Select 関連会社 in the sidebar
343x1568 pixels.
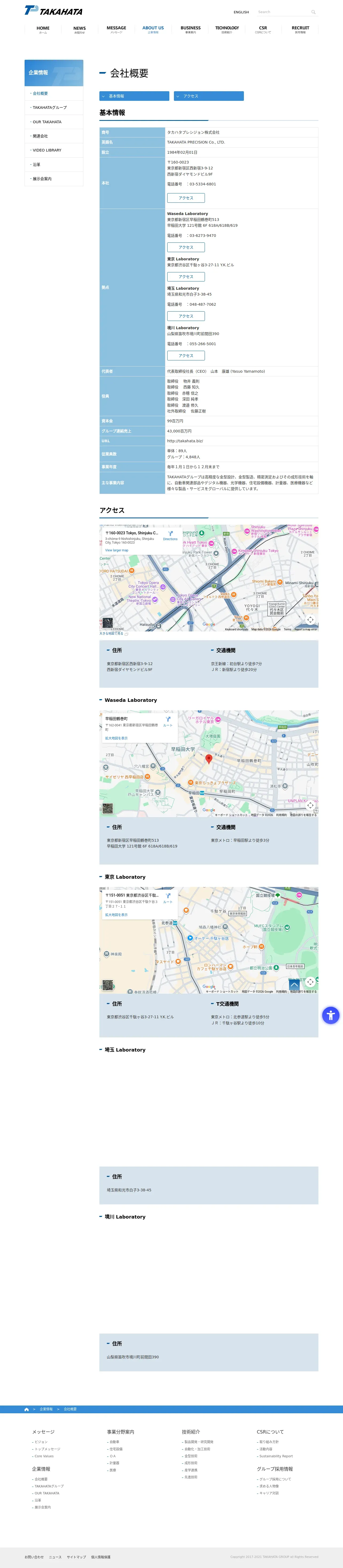(x=54, y=136)
